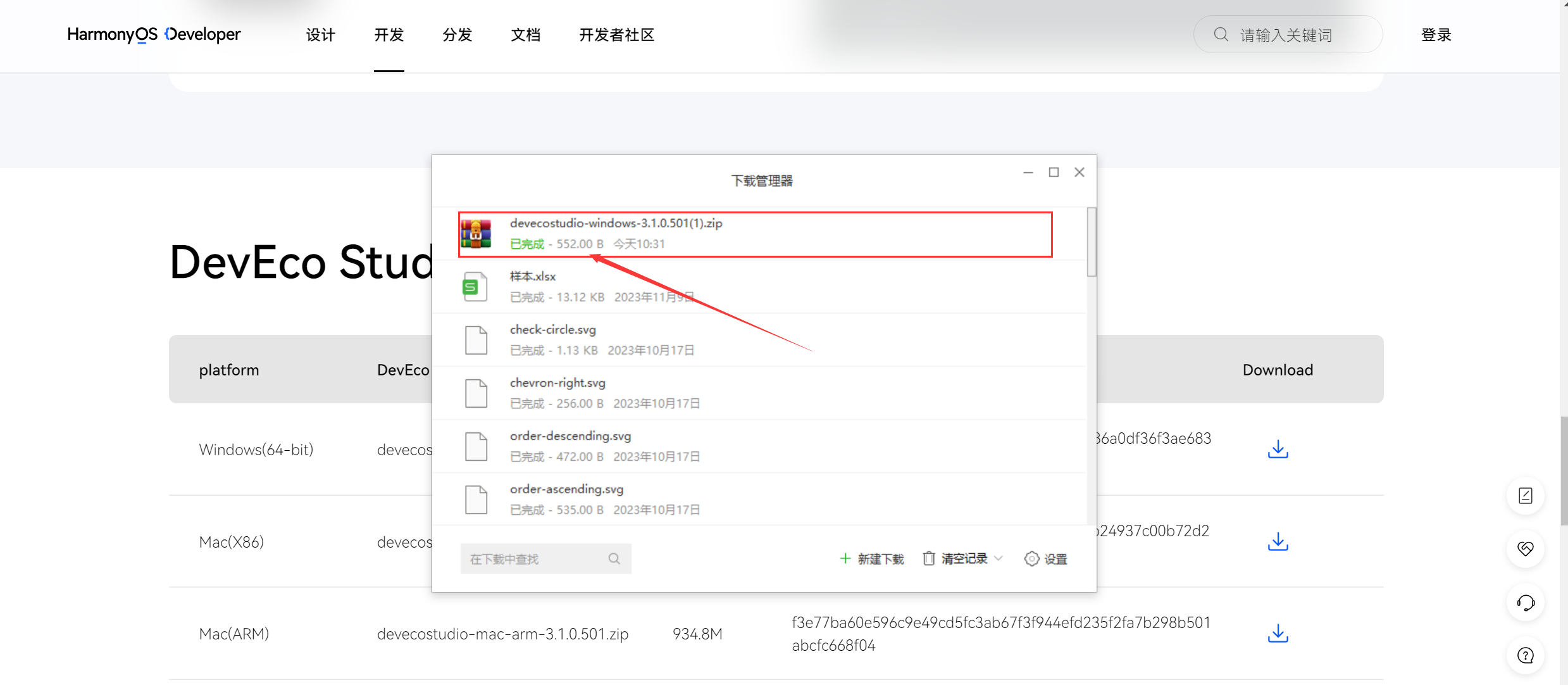Click the file icon beside order-descending.svg
Image resolution: width=1568 pixels, height=685 pixels.
(x=476, y=446)
